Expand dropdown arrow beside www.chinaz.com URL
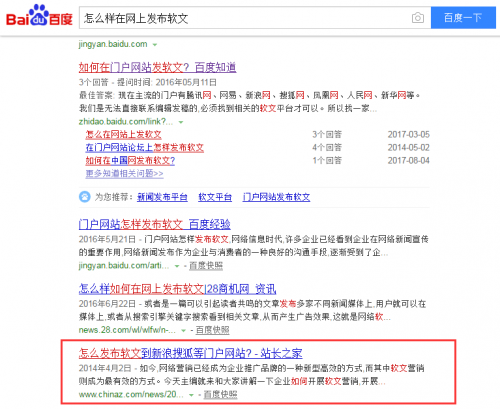Image resolution: width=500 pixels, height=409 pixels. point(191,395)
